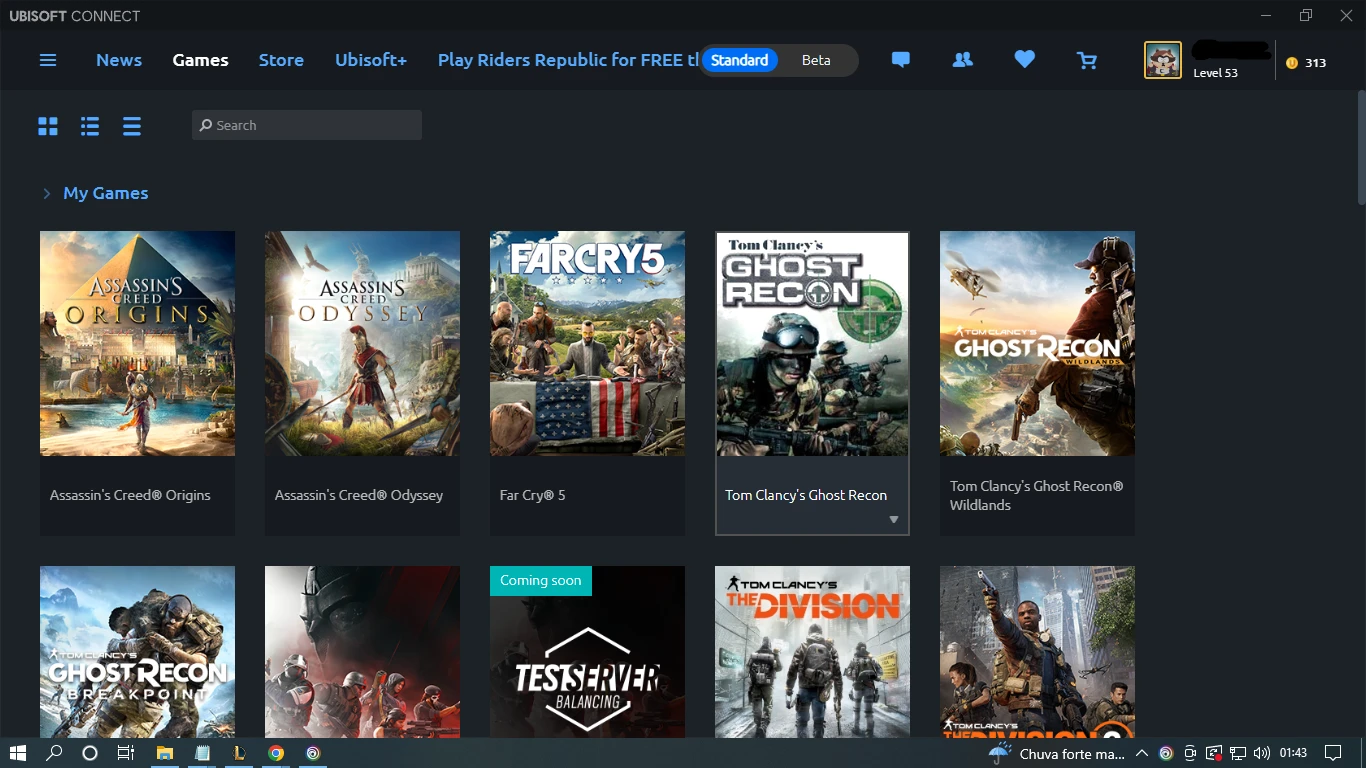Viewport: 1366px width, 768px height.
Task: Open Cortana circle on taskbar
Action: point(90,753)
